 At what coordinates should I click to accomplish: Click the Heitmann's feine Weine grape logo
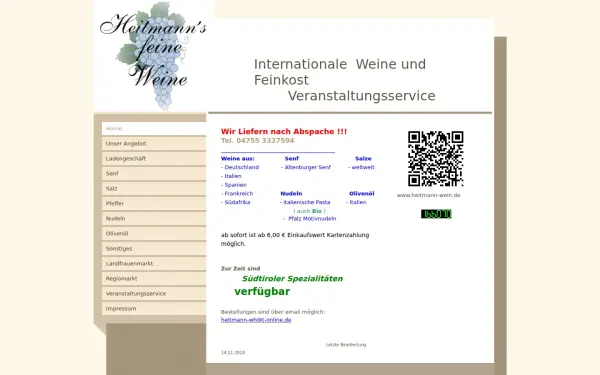tap(153, 56)
